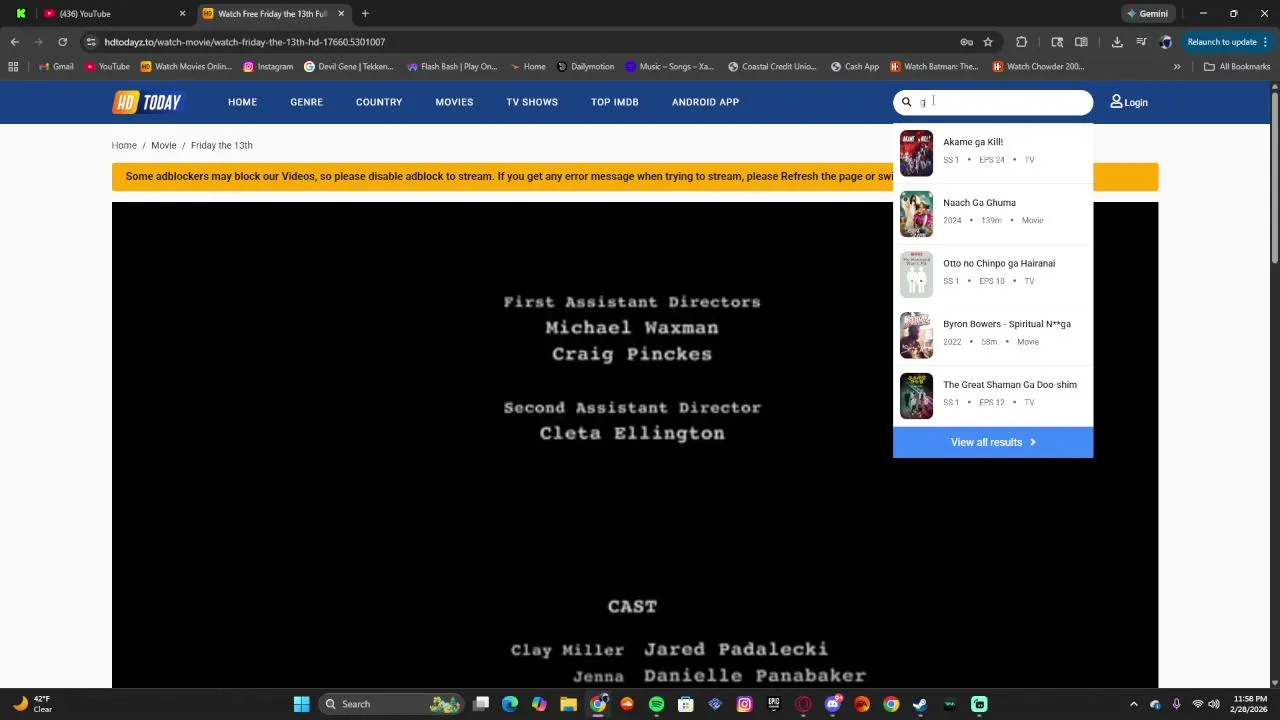Show hidden system tray icons

[x=1133, y=704]
